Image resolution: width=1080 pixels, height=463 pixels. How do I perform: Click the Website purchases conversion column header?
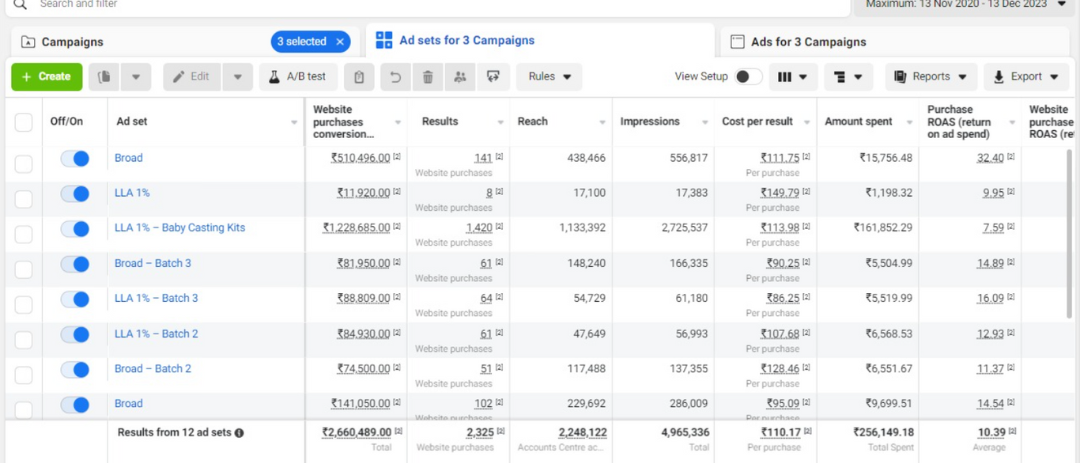(344, 121)
